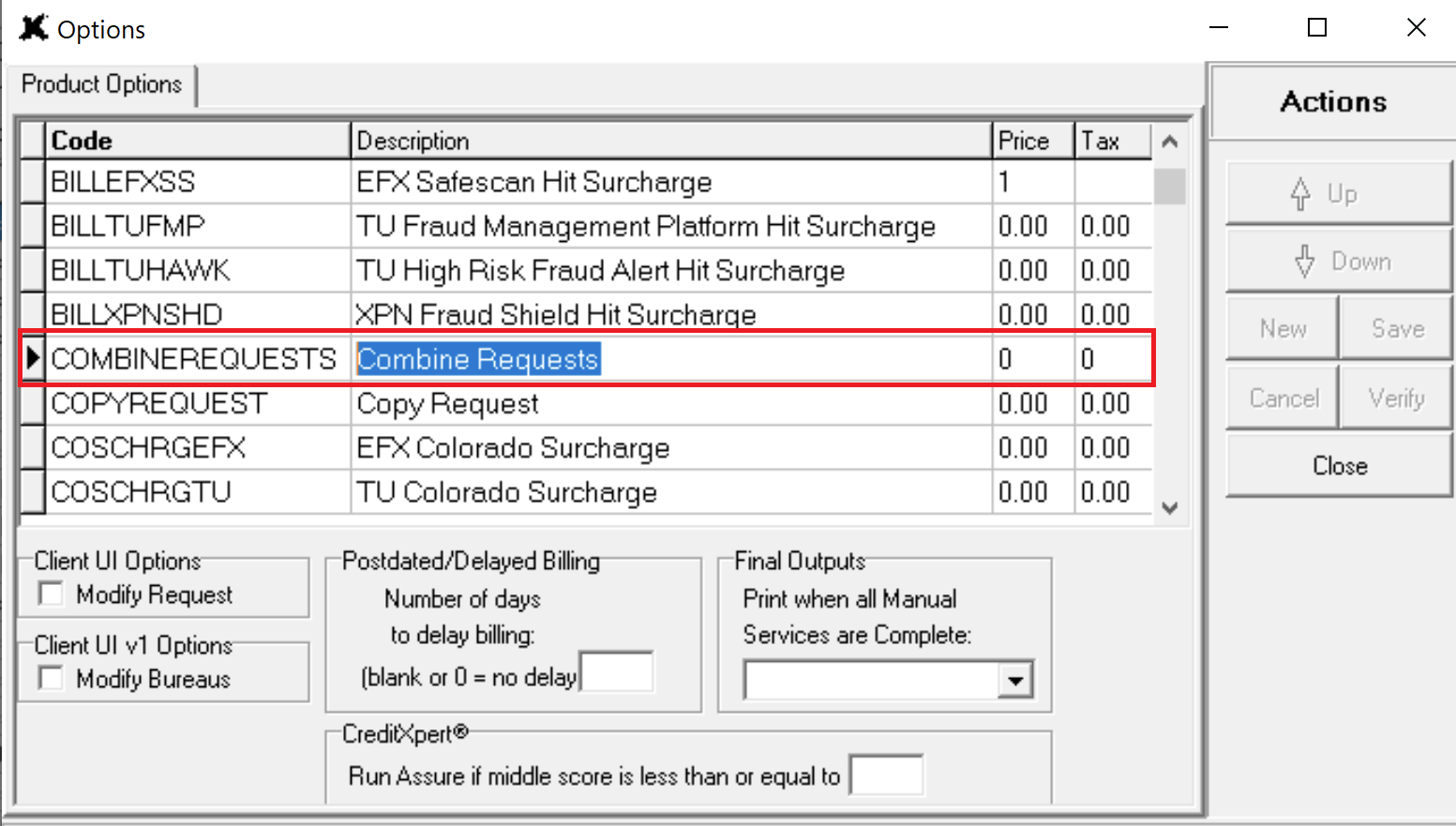Click the tax cell of BILLTUFMP row
This screenshot has height=826, width=1456.
[1113, 226]
